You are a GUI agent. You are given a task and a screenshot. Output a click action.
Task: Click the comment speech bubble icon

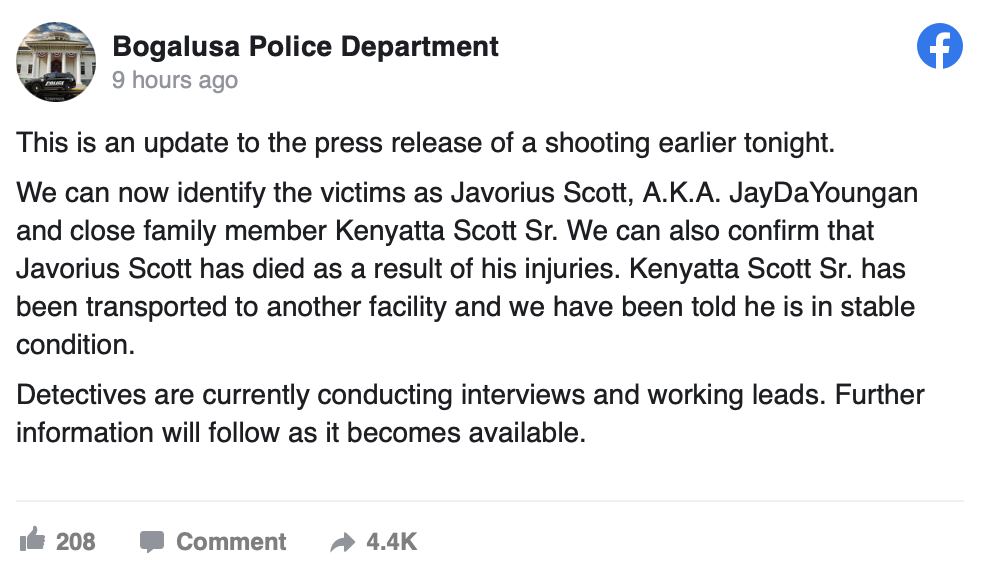tap(152, 542)
